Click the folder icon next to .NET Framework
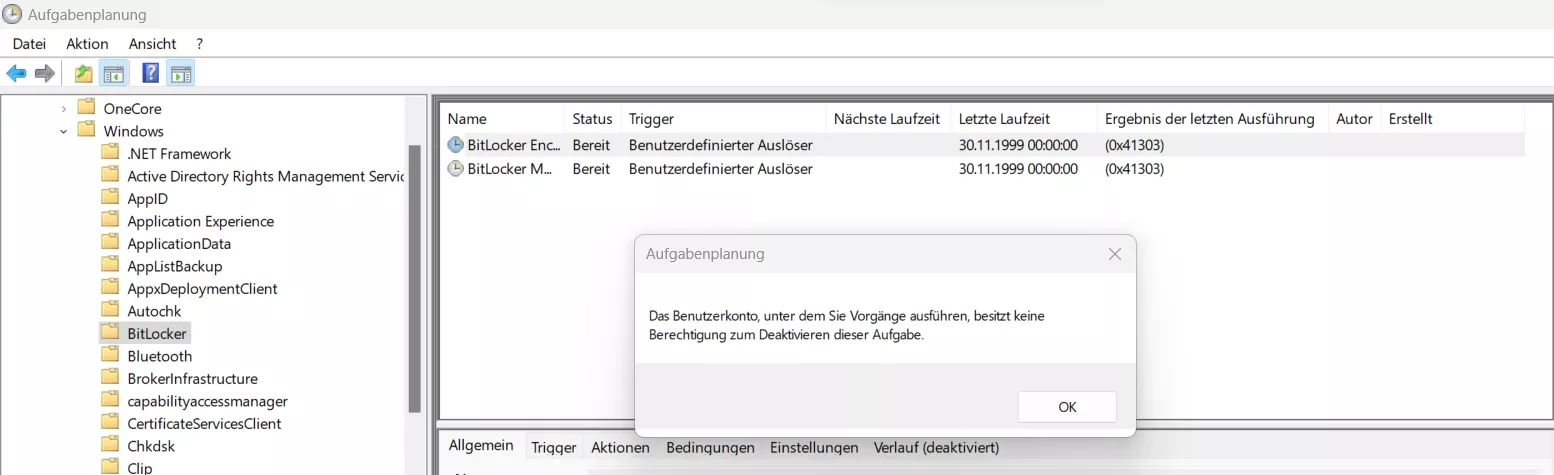The width and height of the screenshot is (1554, 475). (110, 153)
